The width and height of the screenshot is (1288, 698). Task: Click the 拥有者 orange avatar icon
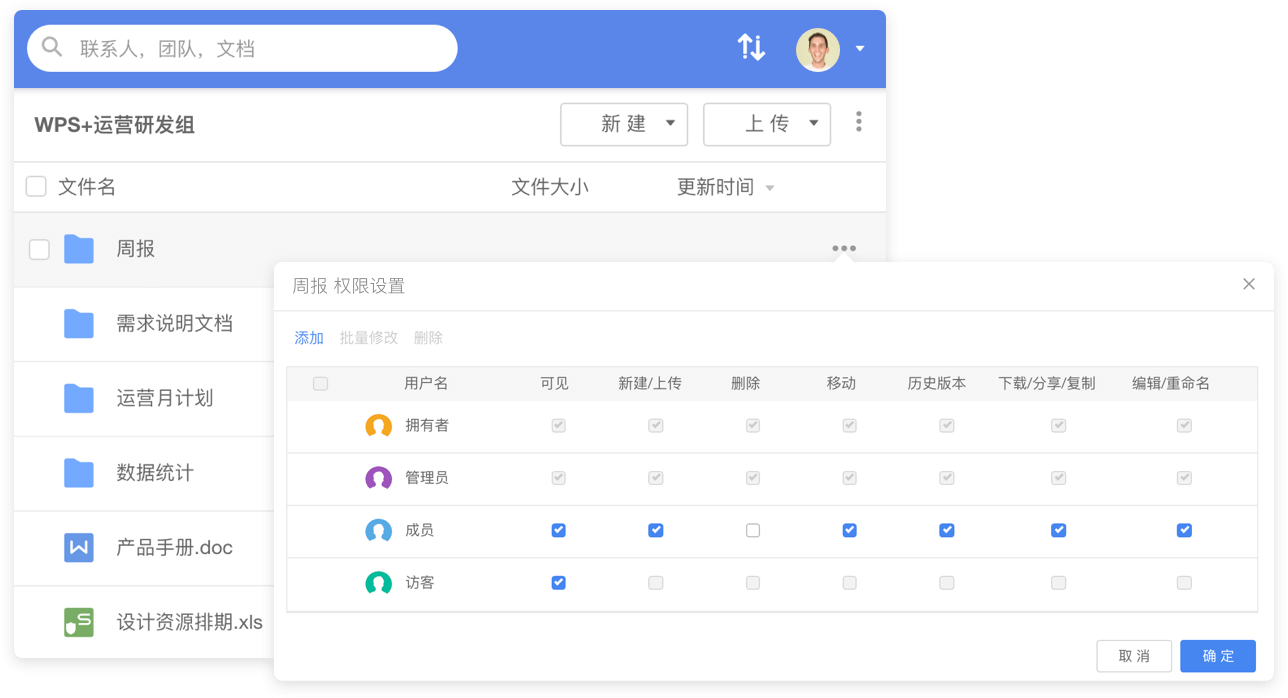379,426
